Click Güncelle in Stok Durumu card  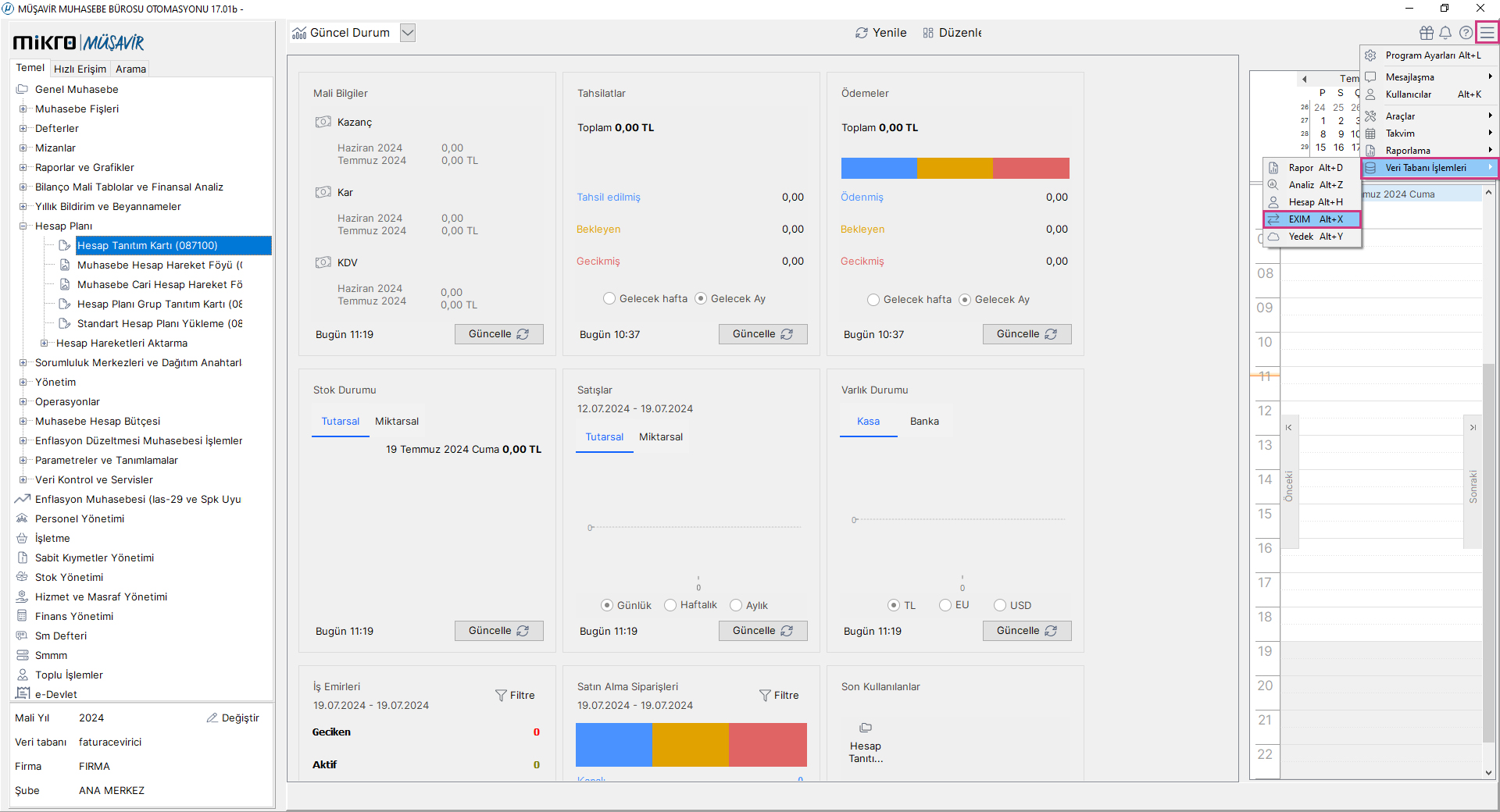point(498,631)
